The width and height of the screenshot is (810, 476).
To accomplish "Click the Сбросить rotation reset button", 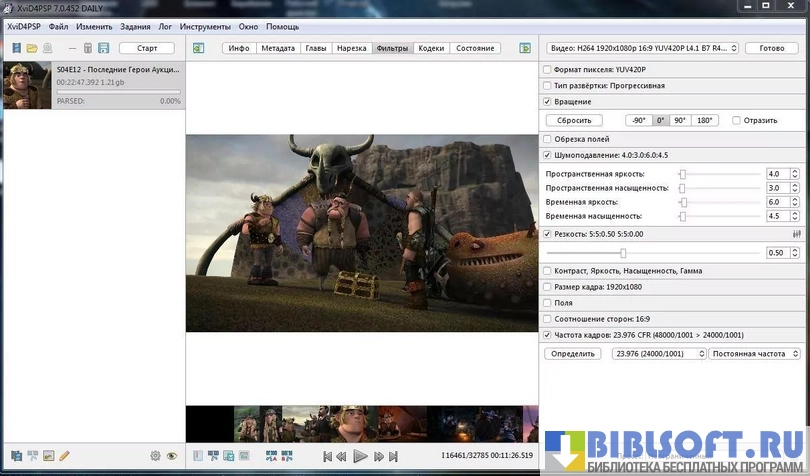I will [x=574, y=120].
